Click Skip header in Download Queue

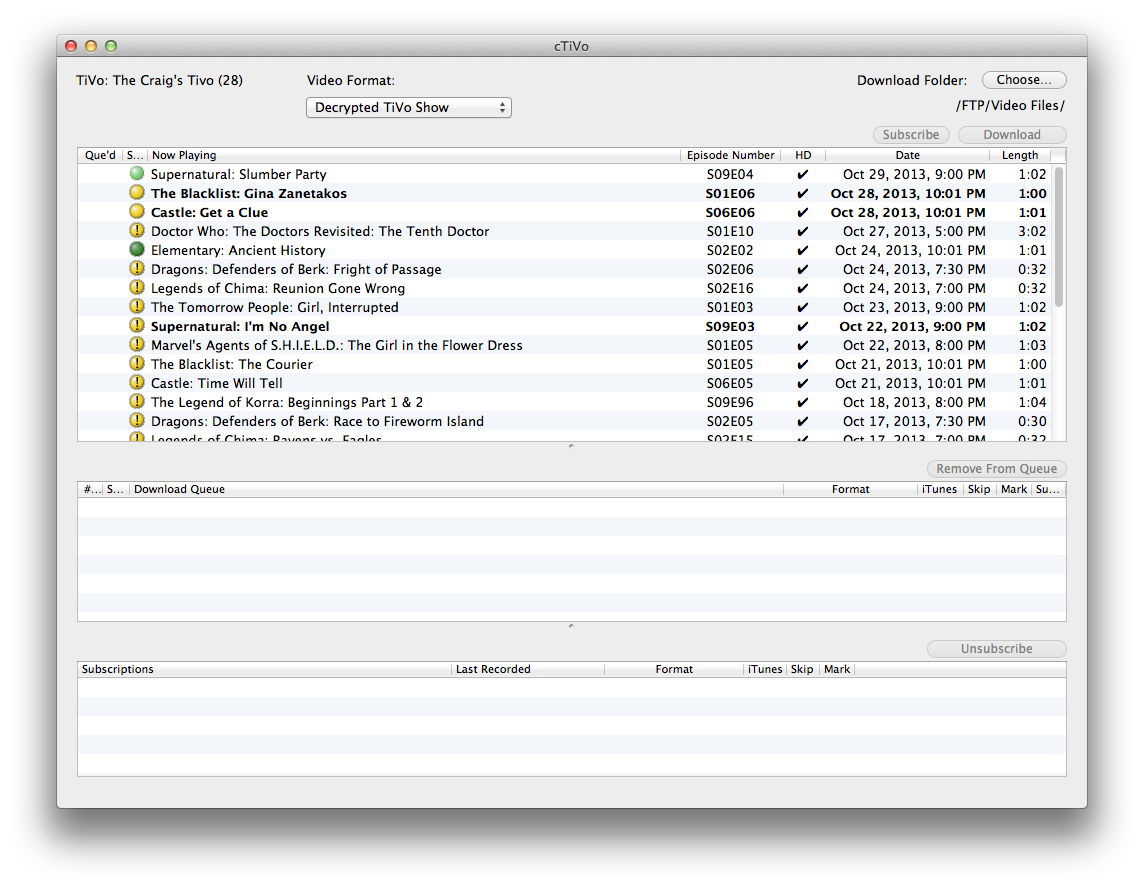point(979,489)
